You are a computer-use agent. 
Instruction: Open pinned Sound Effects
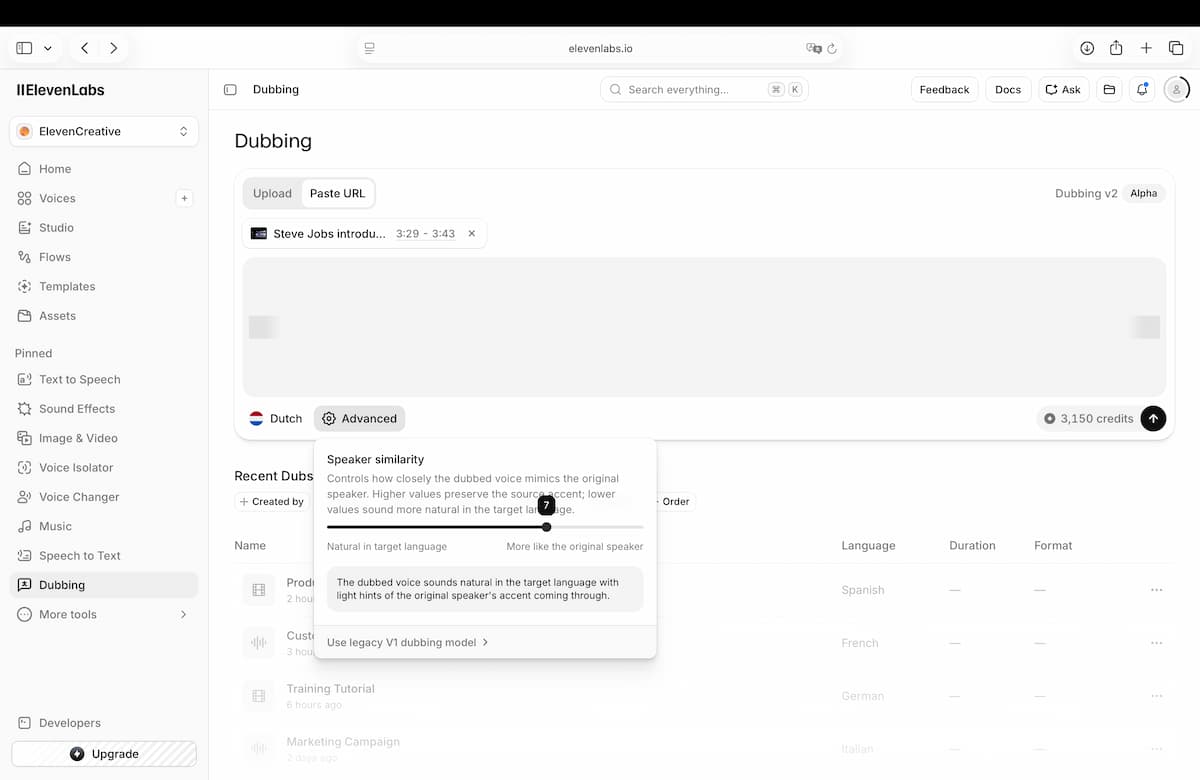pos(104,409)
